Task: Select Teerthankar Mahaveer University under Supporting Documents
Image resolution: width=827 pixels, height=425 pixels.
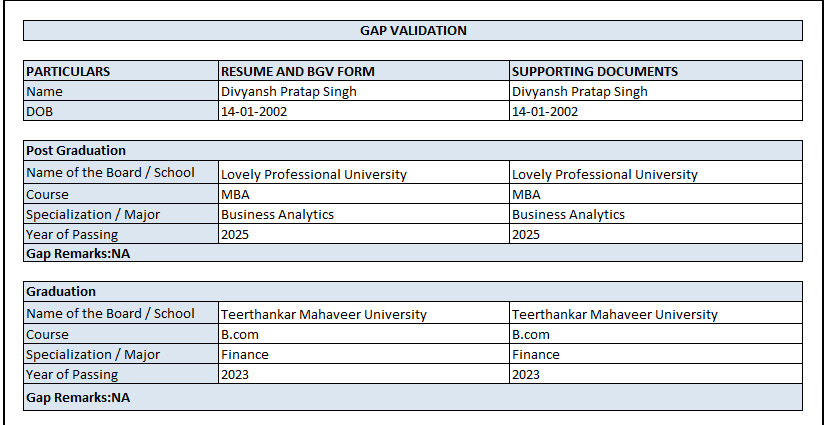Action: (x=614, y=314)
